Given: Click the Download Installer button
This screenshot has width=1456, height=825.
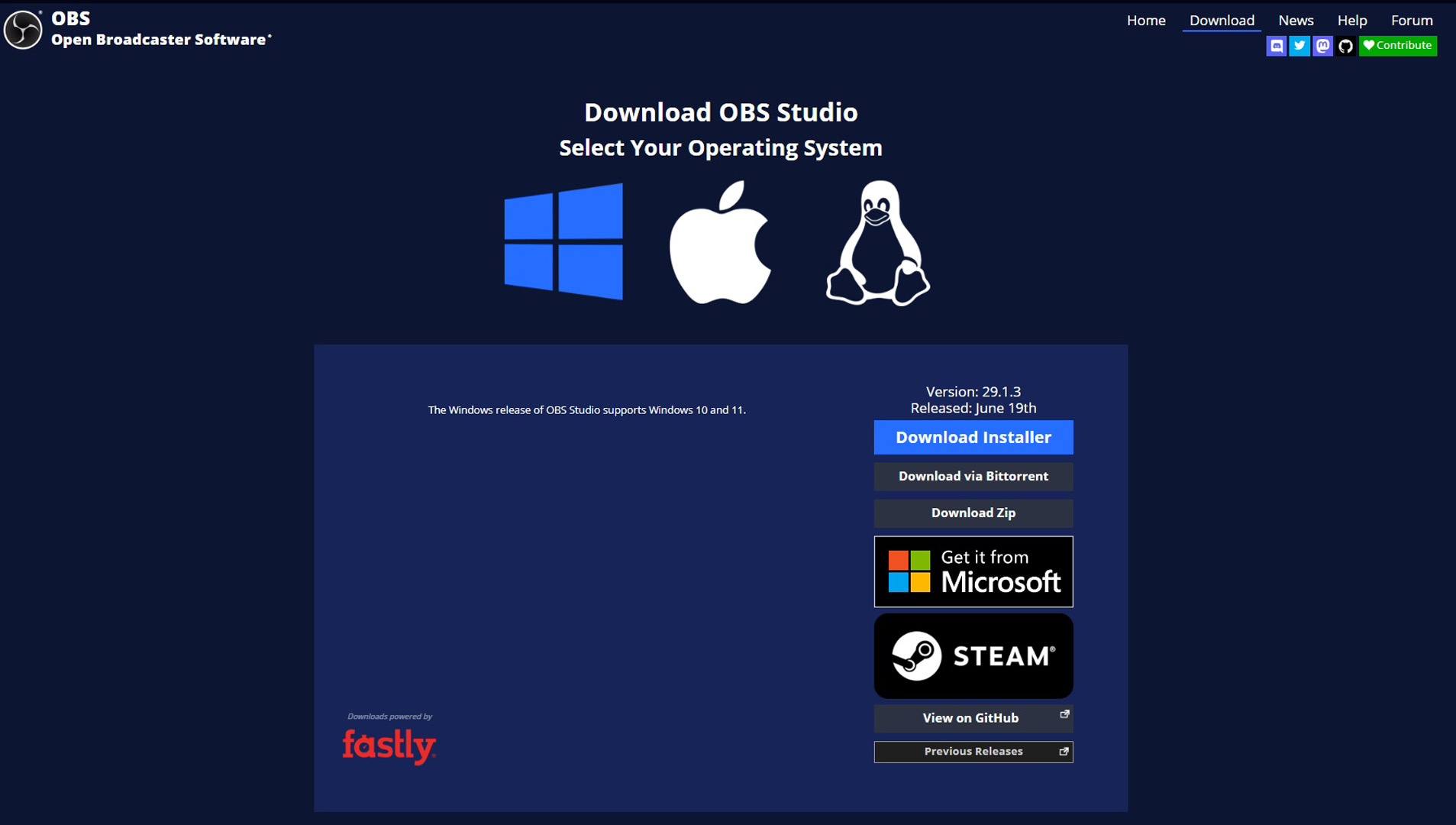Looking at the screenshot, I should pos(973,437).
